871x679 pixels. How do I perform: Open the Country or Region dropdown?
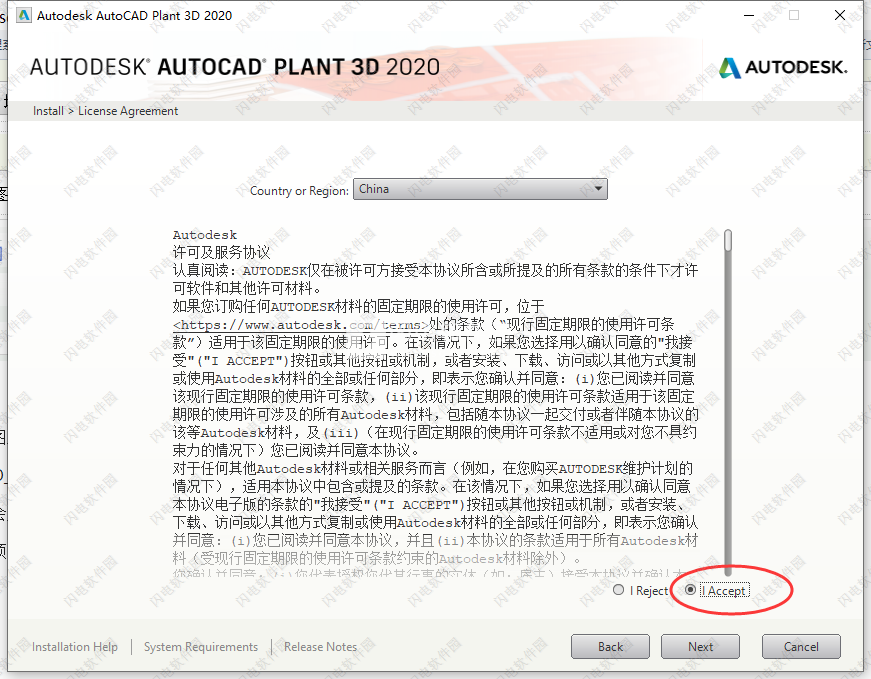[480, 189]
